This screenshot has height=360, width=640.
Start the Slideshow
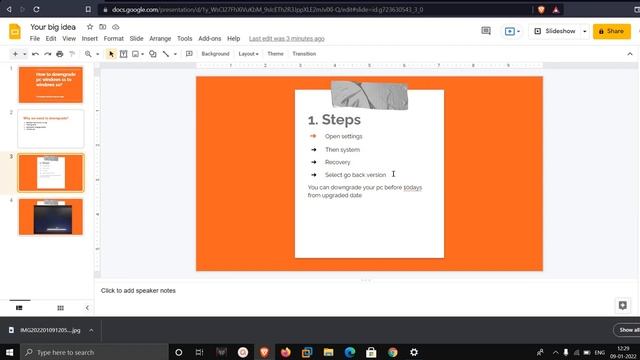[x=555, y=31]
